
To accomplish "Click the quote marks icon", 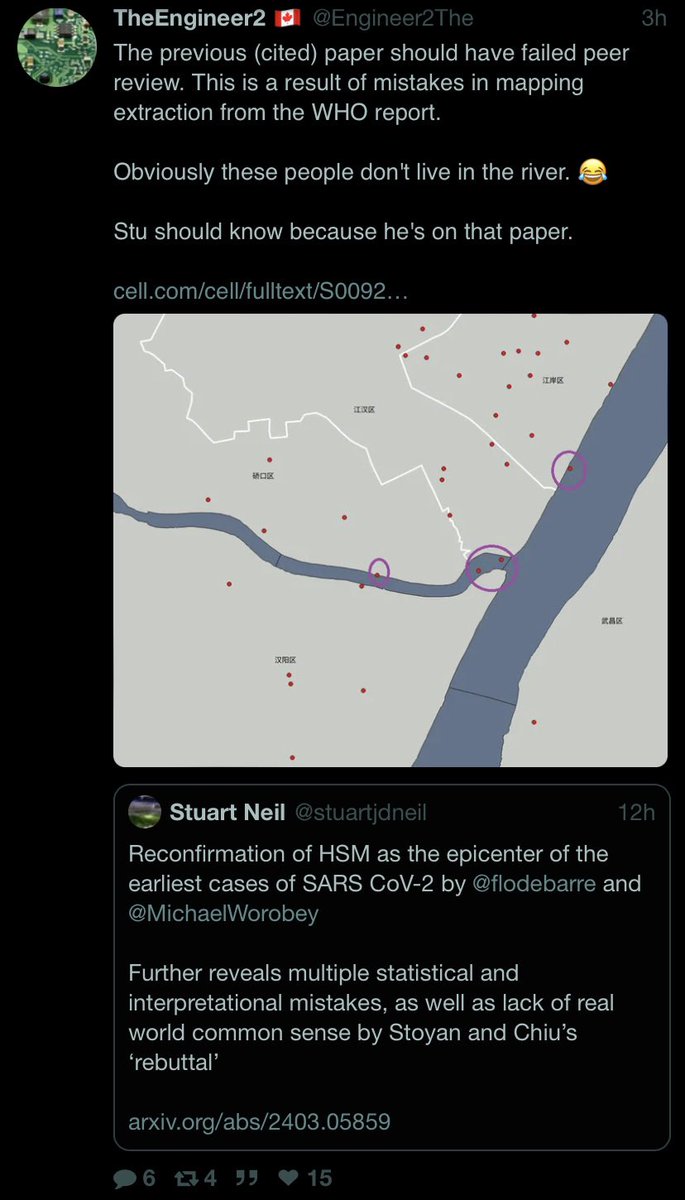I will click(x=244, y=1178).
